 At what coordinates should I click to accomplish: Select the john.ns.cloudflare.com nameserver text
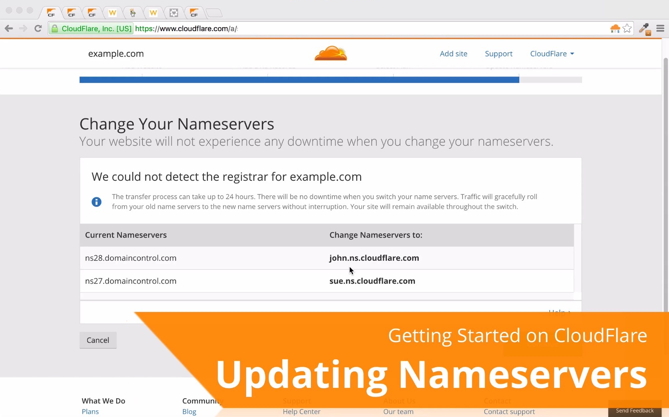[374, 258]
